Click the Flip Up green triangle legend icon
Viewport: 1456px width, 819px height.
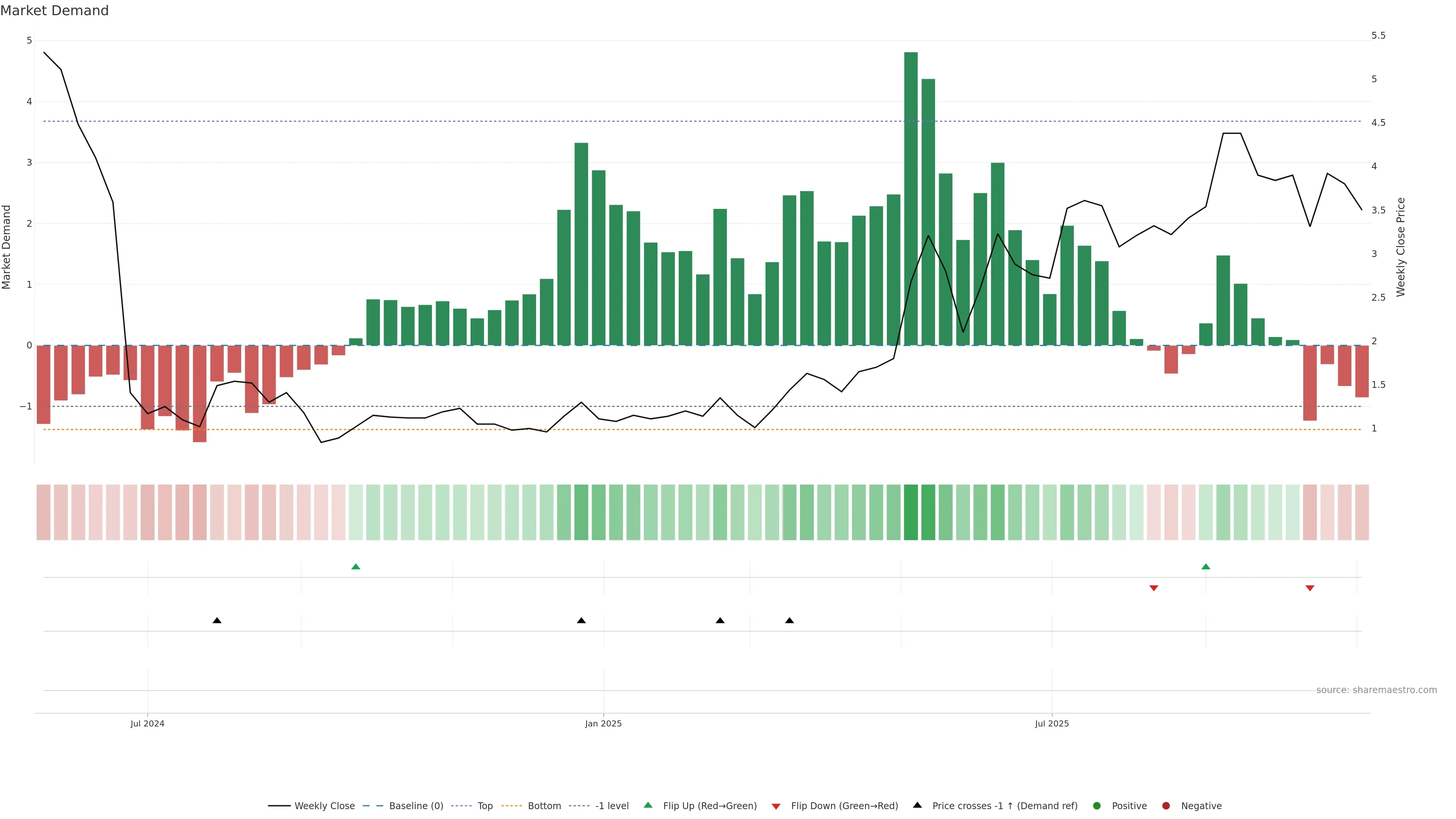coord(648,805)
